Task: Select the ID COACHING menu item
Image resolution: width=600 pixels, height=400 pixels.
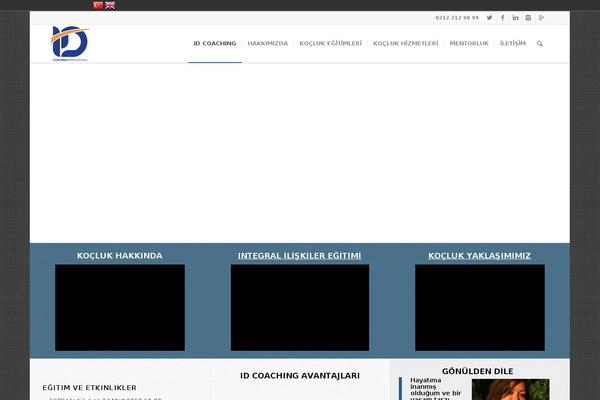Action: [214, 44]
